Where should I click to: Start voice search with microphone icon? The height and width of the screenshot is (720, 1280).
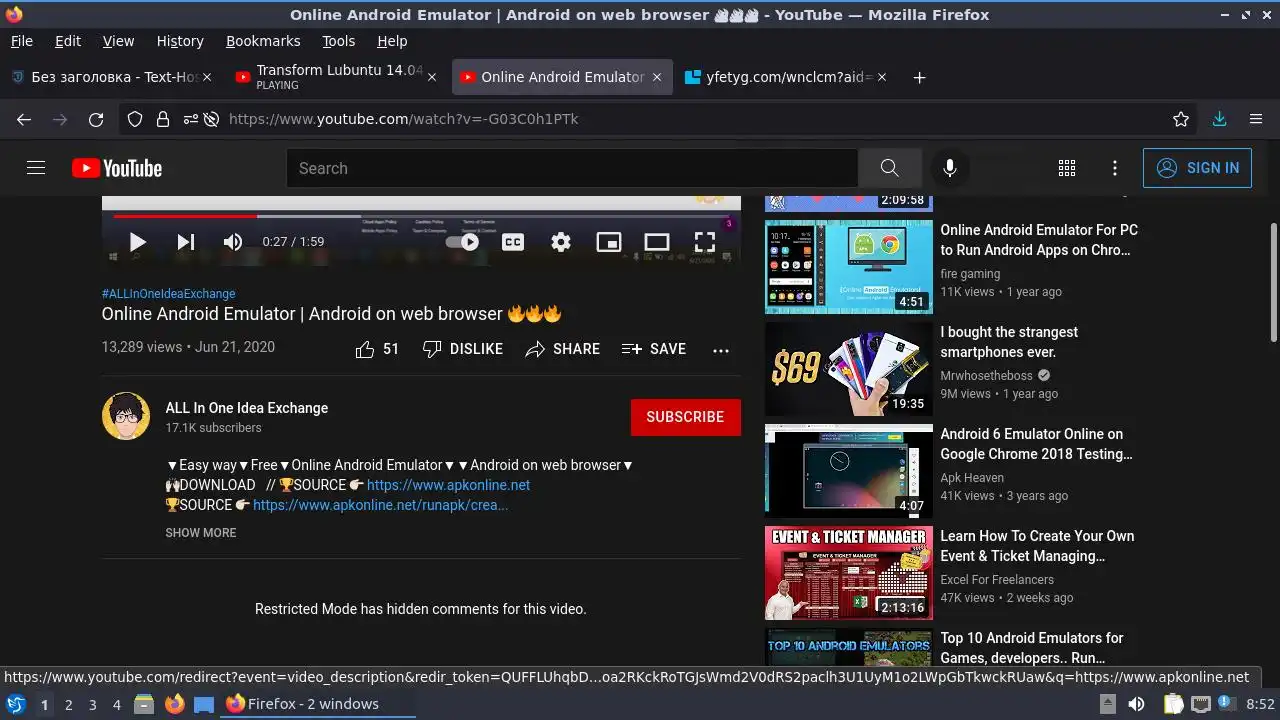pyautogui.click(x=950, y=168)
